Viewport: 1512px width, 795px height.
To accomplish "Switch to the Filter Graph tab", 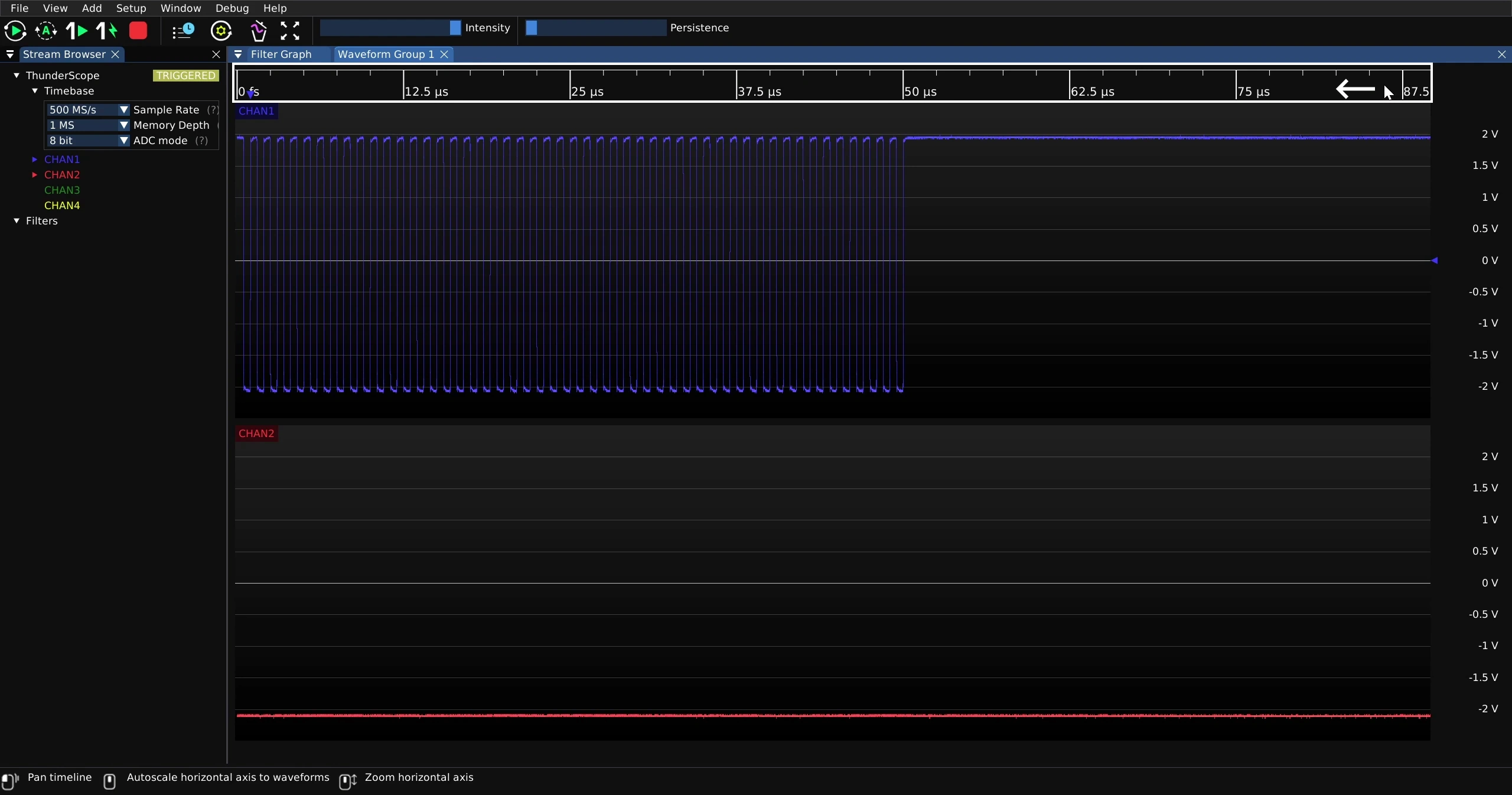I will (281, 54).
